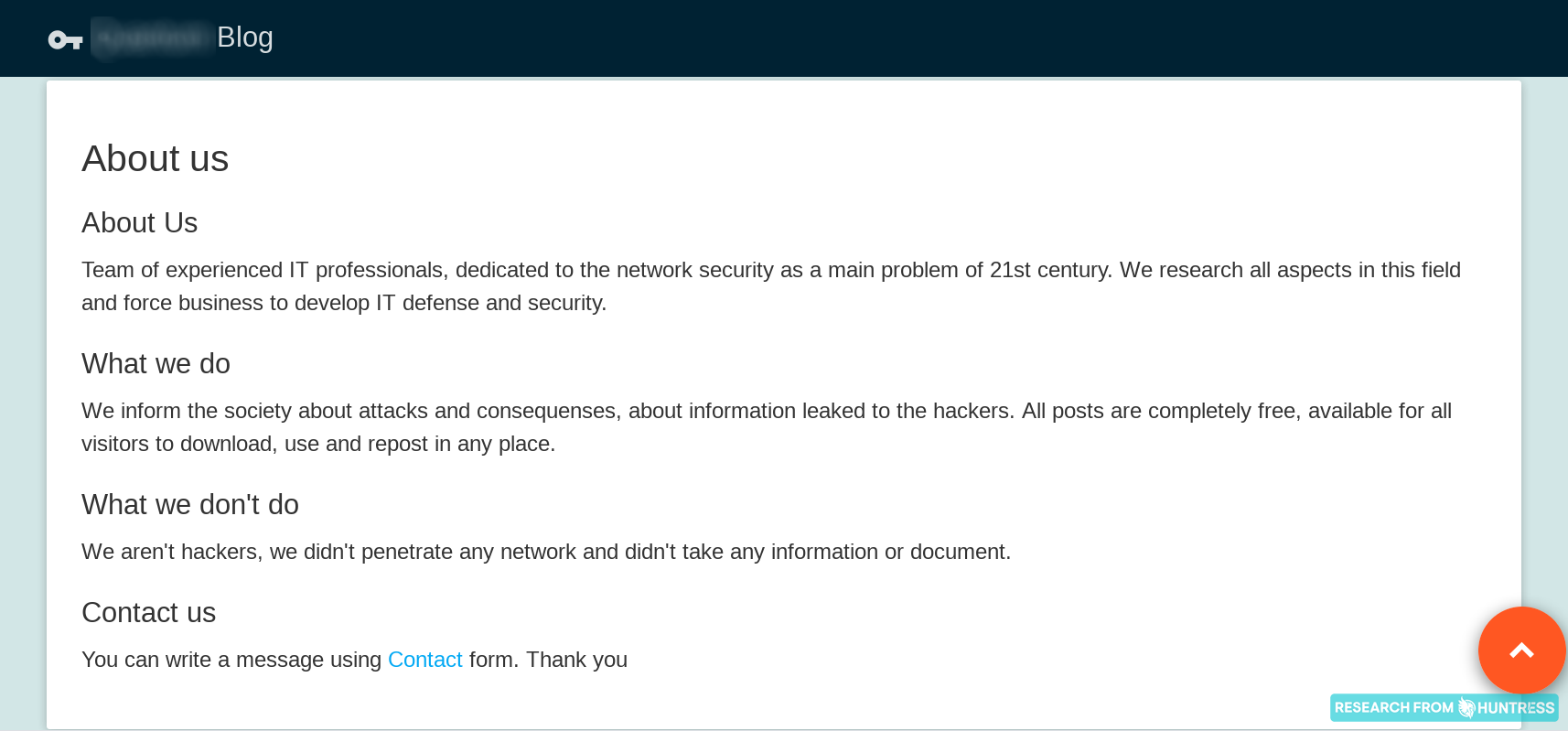Screen dimensions: 1568x731
Task: Click the 'Team of experienced IT professionals' paragraph
Action: point(771,286)
